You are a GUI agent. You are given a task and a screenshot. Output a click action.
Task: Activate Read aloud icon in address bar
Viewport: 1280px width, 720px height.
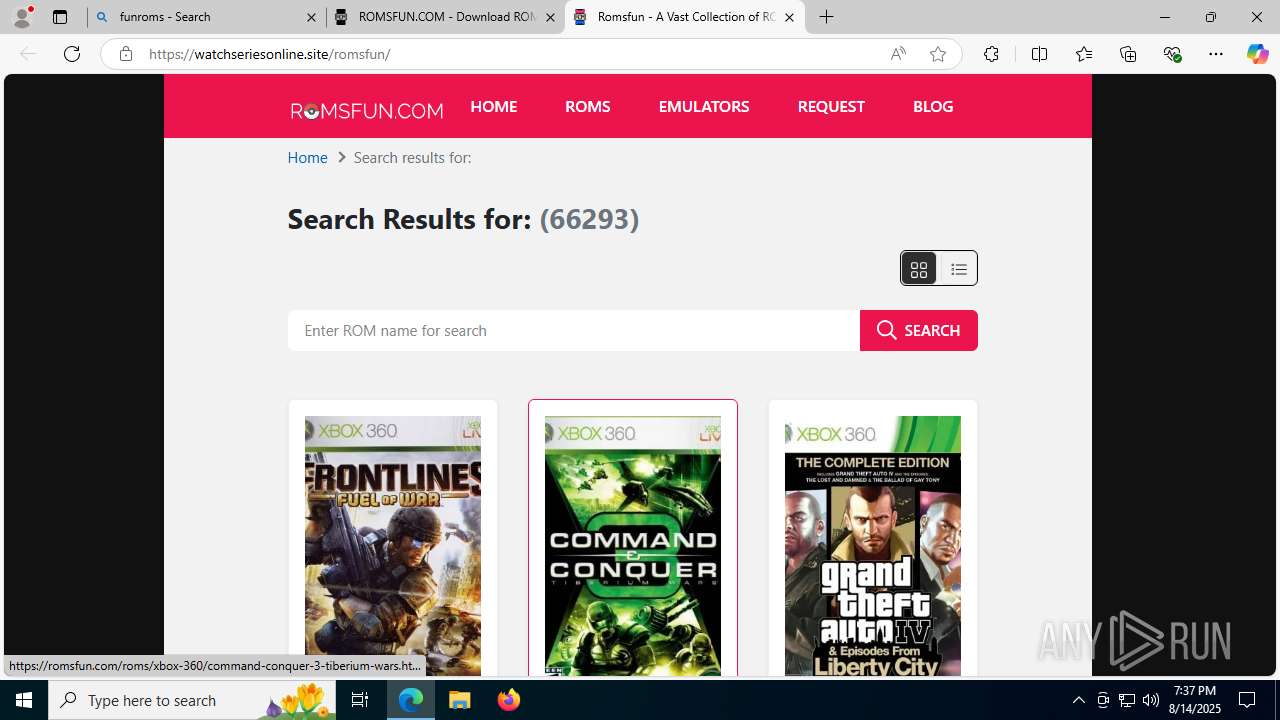898,54
